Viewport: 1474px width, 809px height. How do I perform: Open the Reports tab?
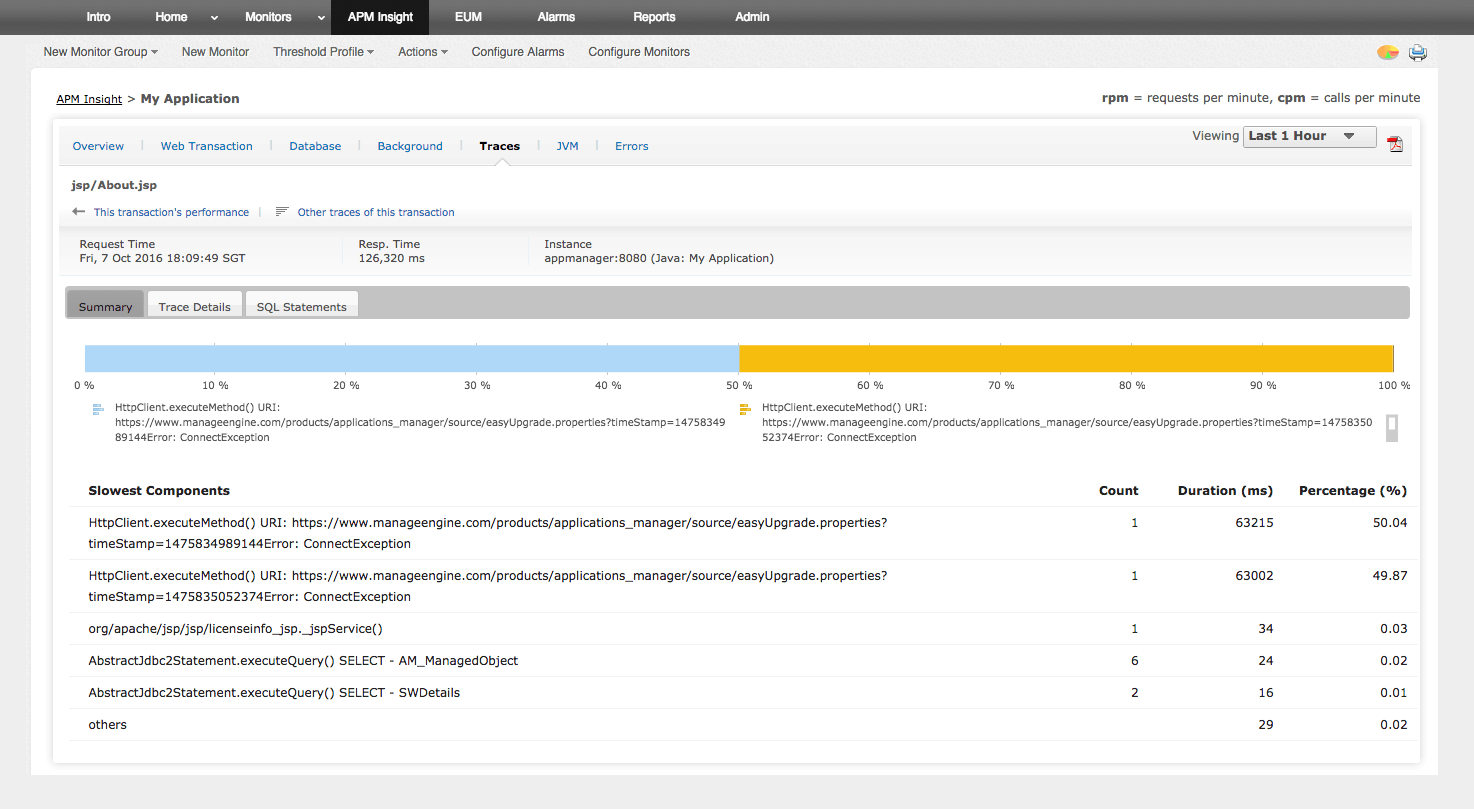[654, 17]
